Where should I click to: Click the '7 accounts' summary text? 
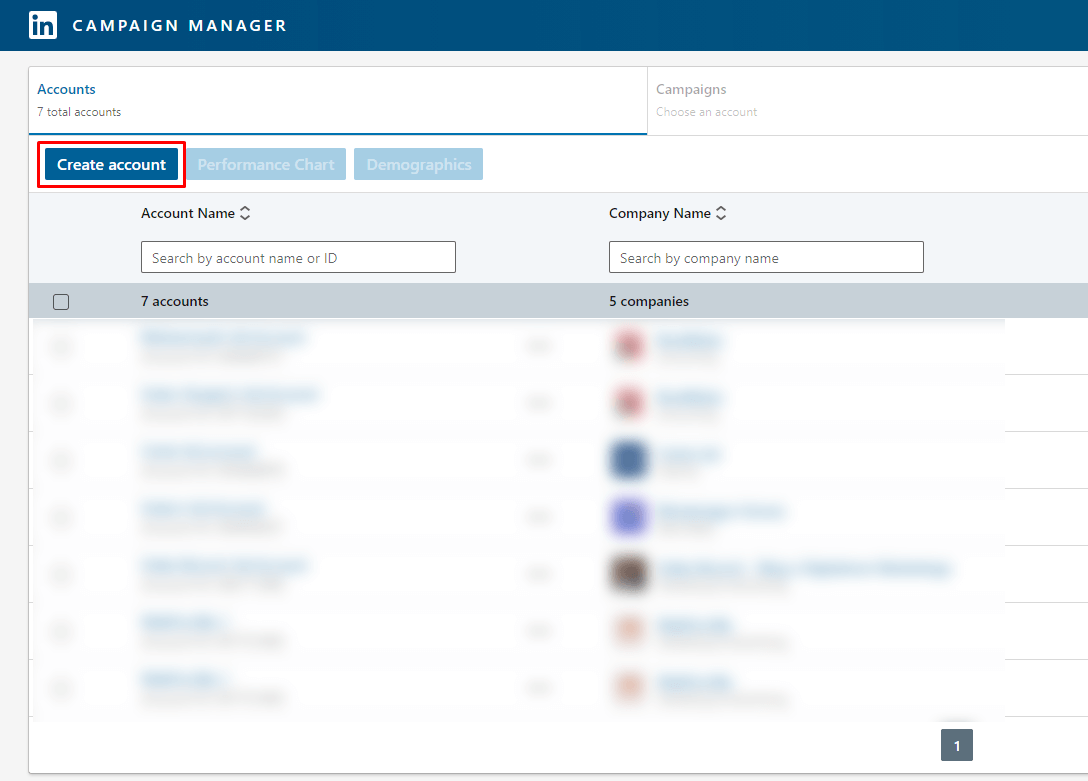pyautogui.click(x=175, y=301)
